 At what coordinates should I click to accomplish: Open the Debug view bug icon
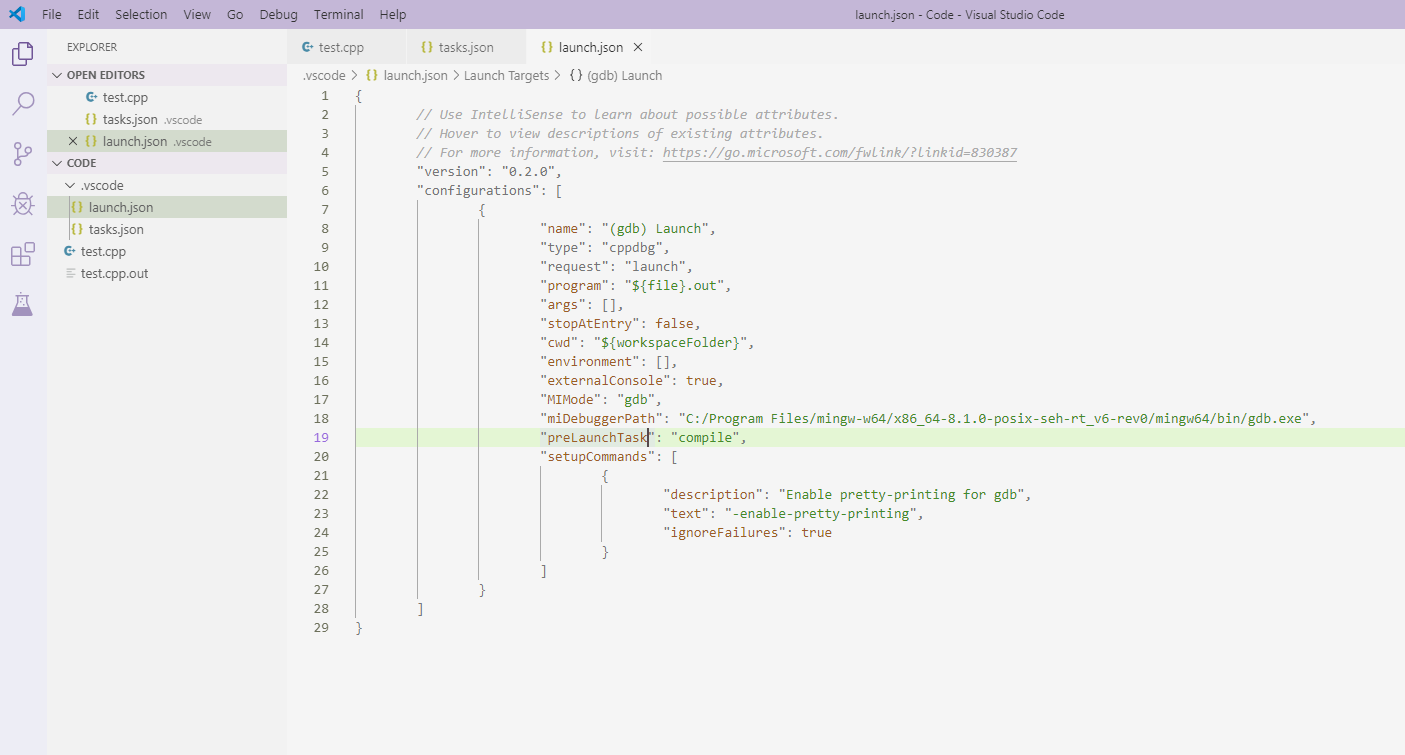pos(23,204)
